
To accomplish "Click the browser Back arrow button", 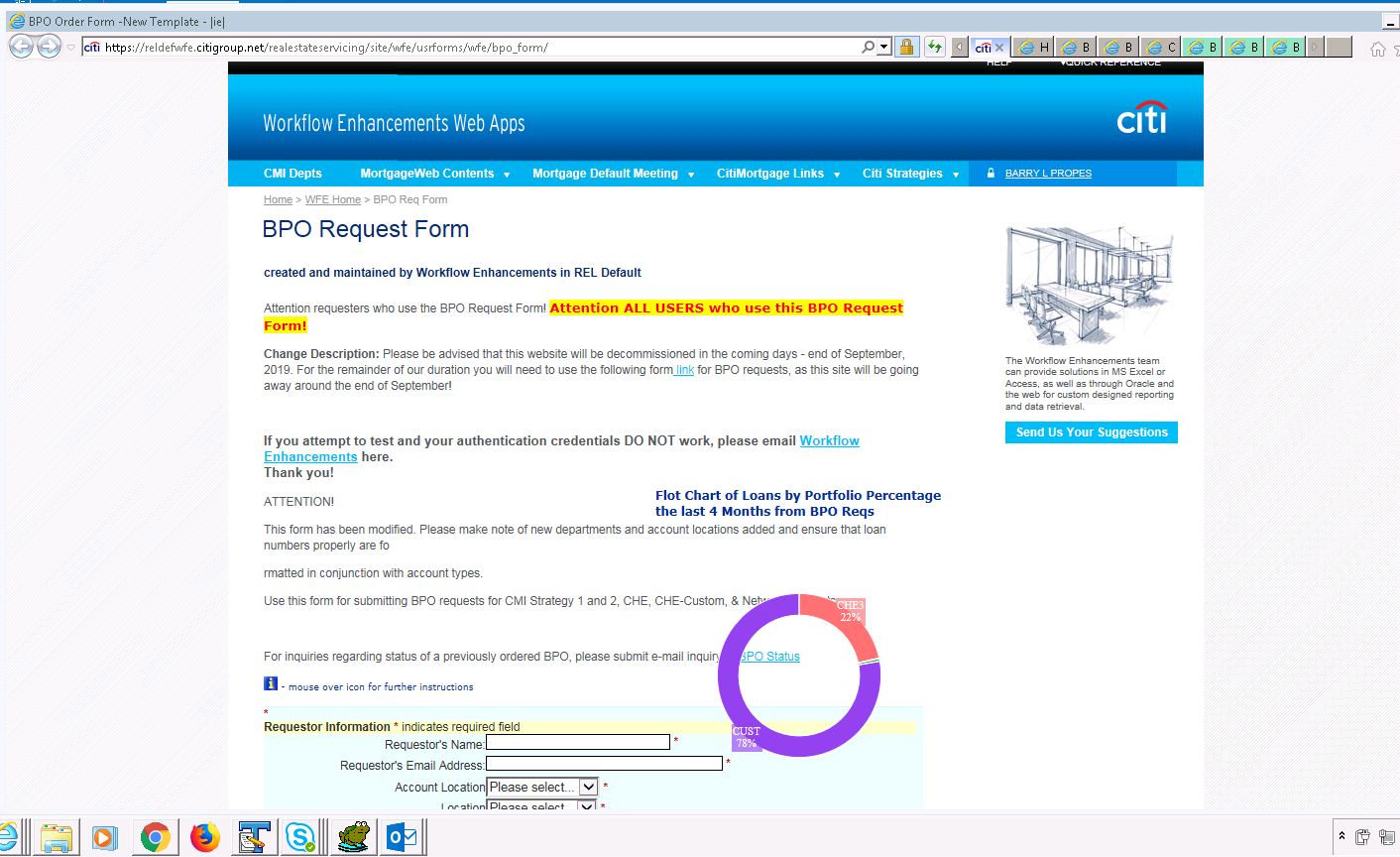I will [21, 47].
